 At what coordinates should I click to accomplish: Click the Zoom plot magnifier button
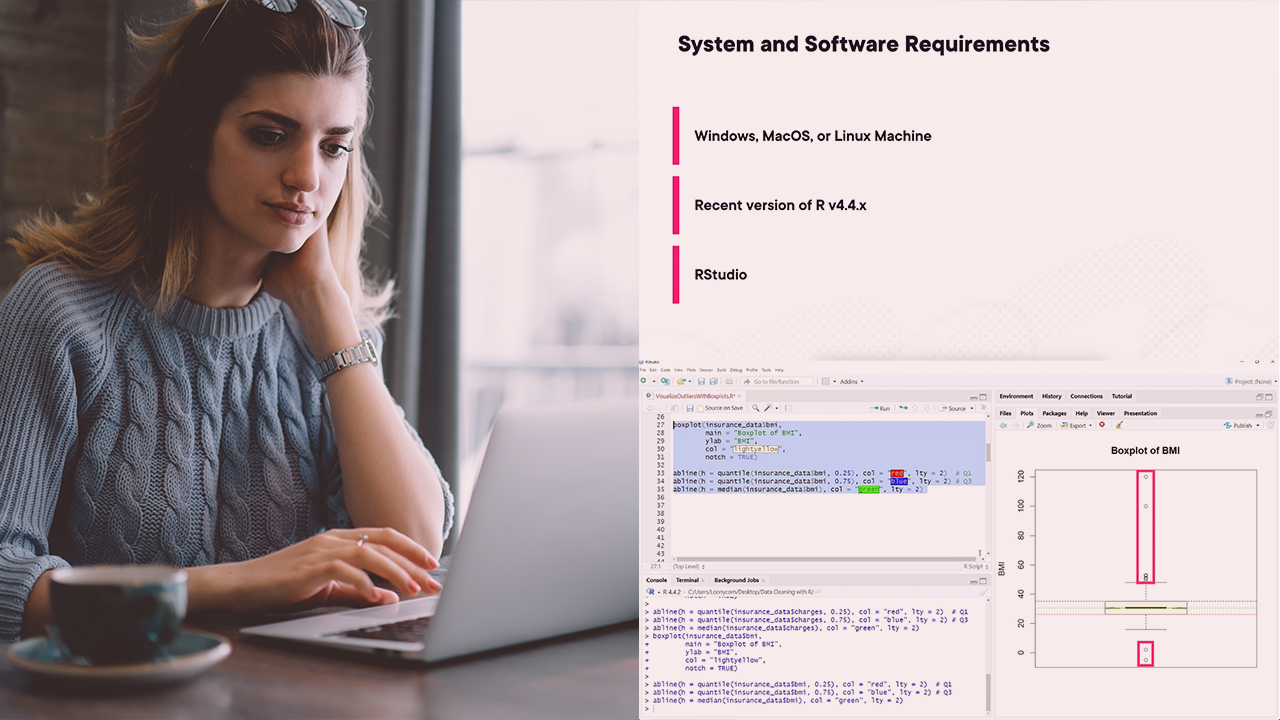(1039, 425)
